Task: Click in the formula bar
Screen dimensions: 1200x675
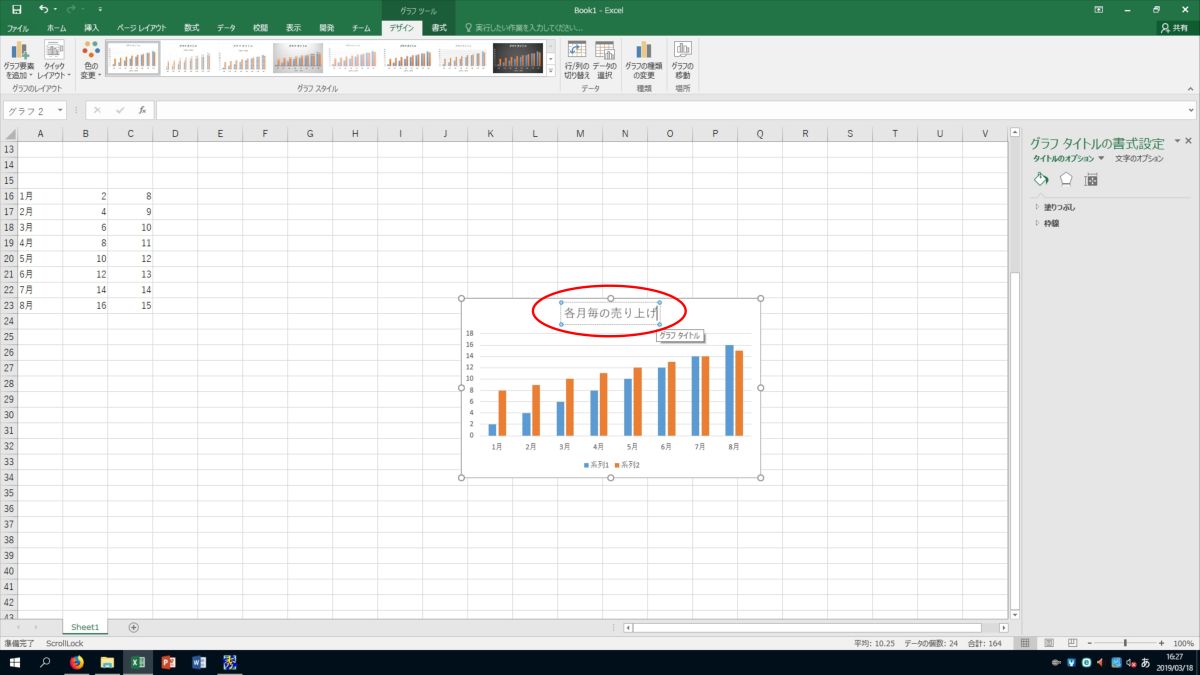Action: 669,110
